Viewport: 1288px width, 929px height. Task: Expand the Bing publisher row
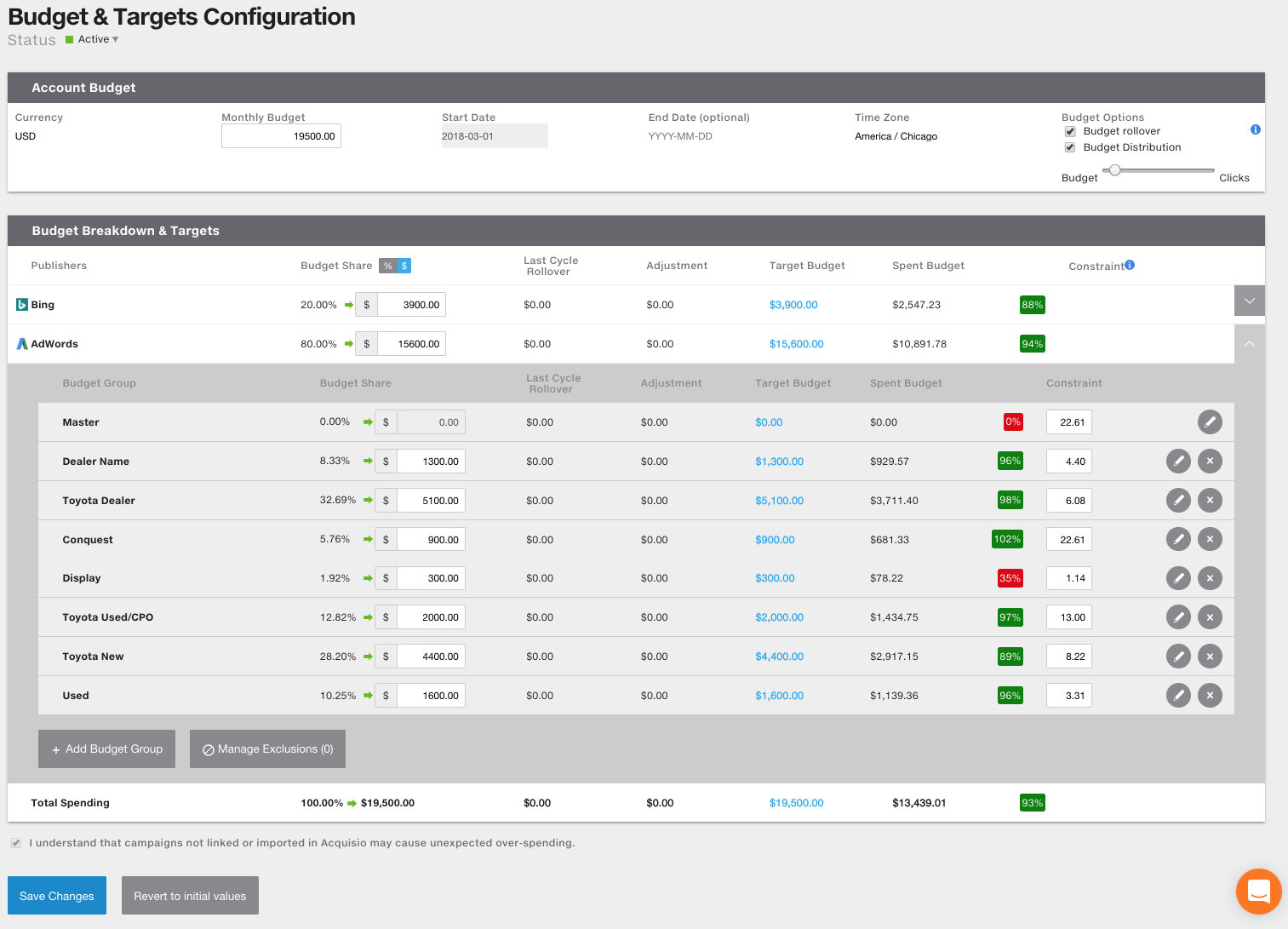click(x=1249, y=301)
